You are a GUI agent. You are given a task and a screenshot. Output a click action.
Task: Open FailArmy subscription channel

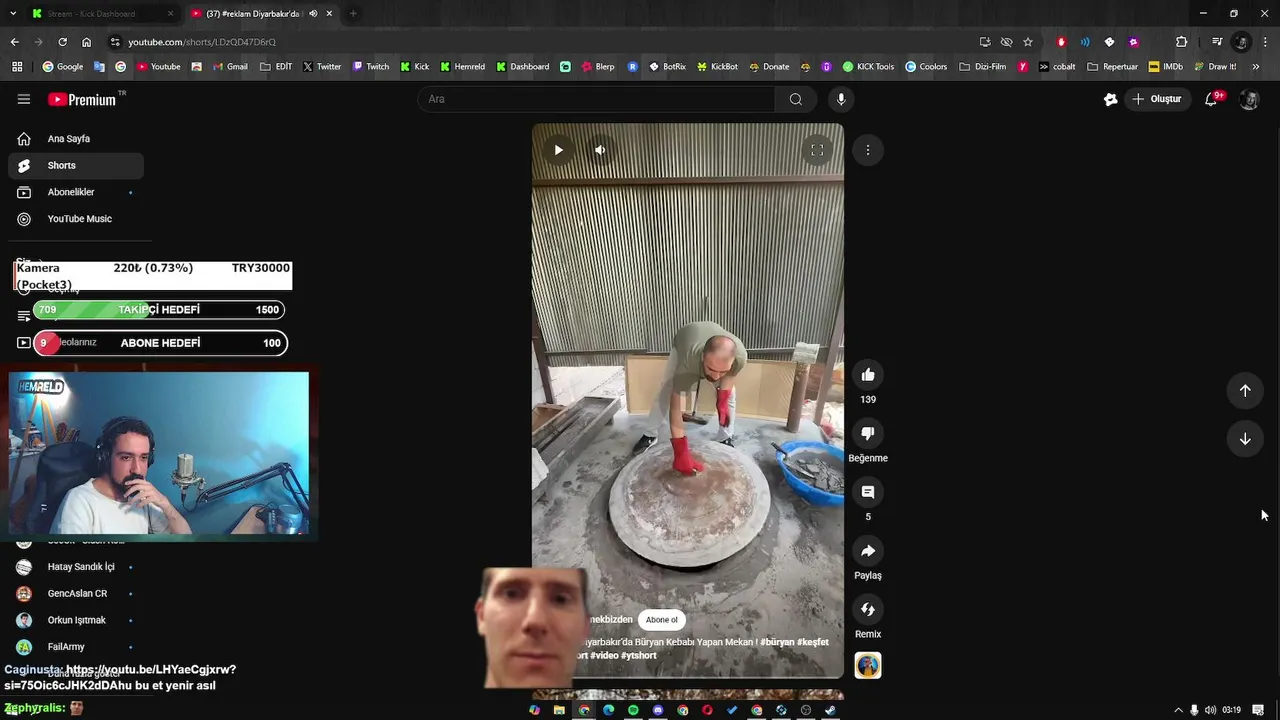(x=76, y=647)
